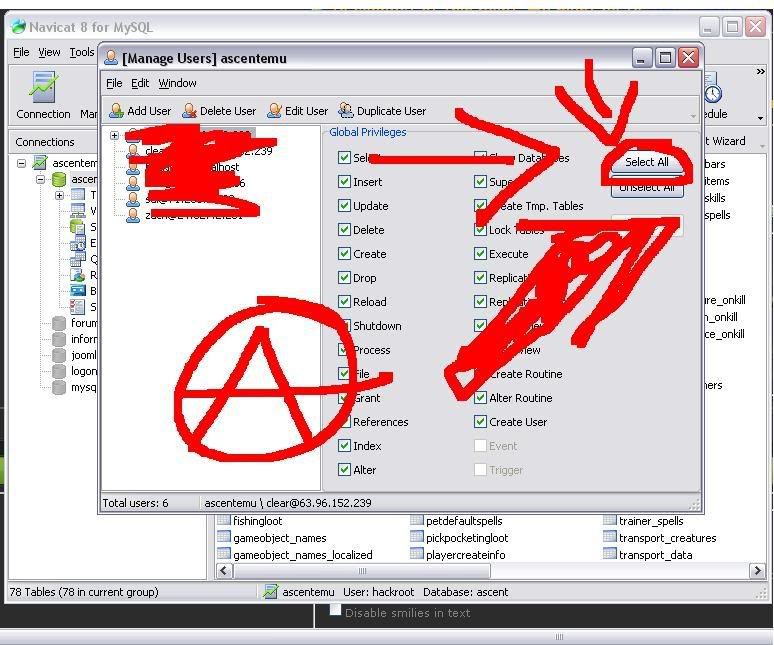Screen dimensions: 774x645
Task: Click the logon database icon
Action: (x=59, y=371)
